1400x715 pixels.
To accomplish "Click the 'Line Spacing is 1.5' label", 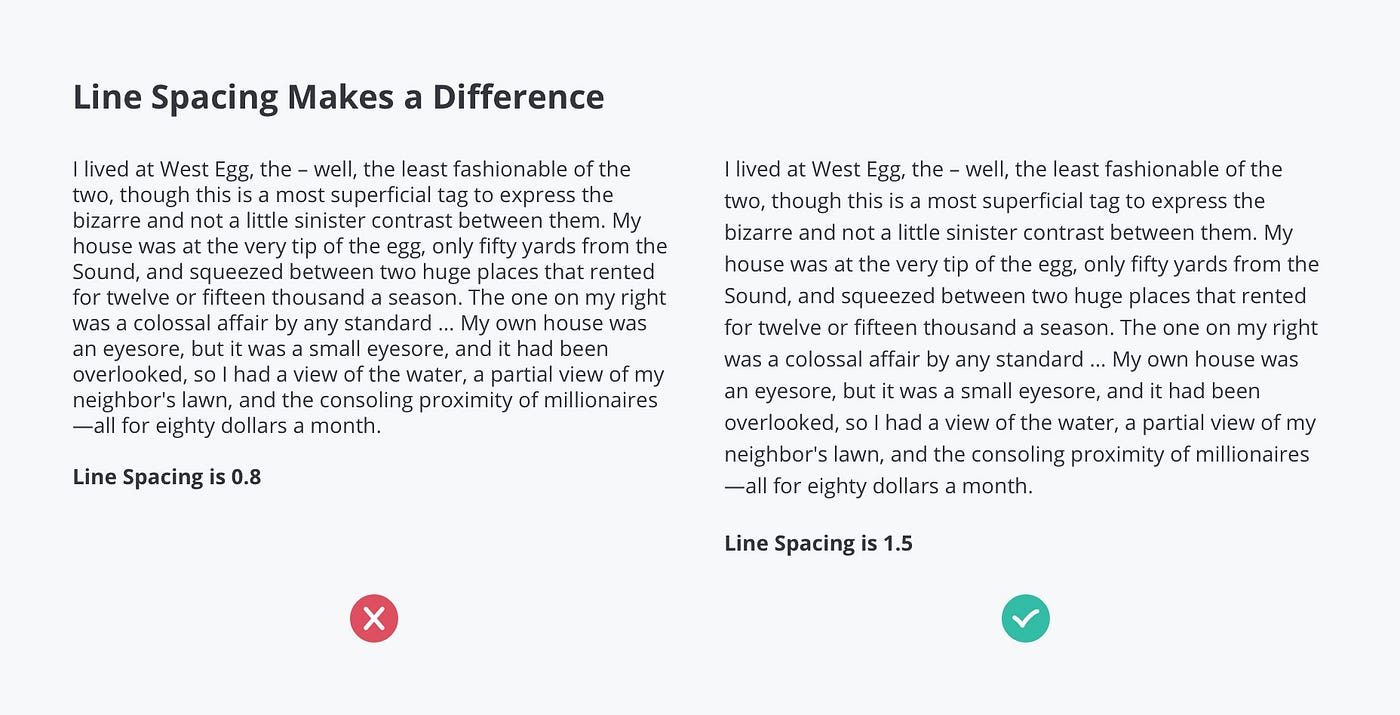I will pos(819,544).
